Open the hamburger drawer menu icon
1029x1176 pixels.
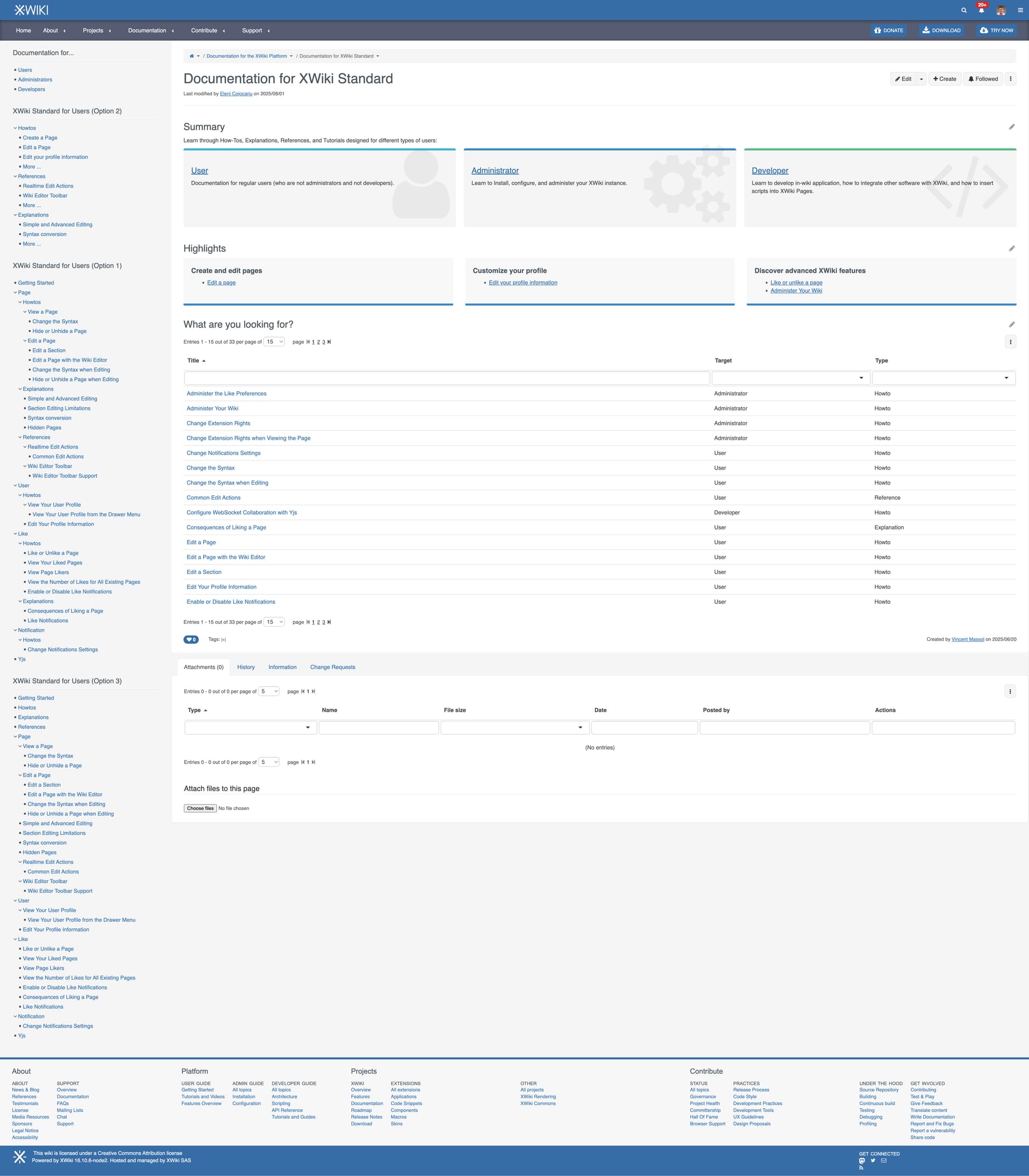click(x=1020, y=10)
